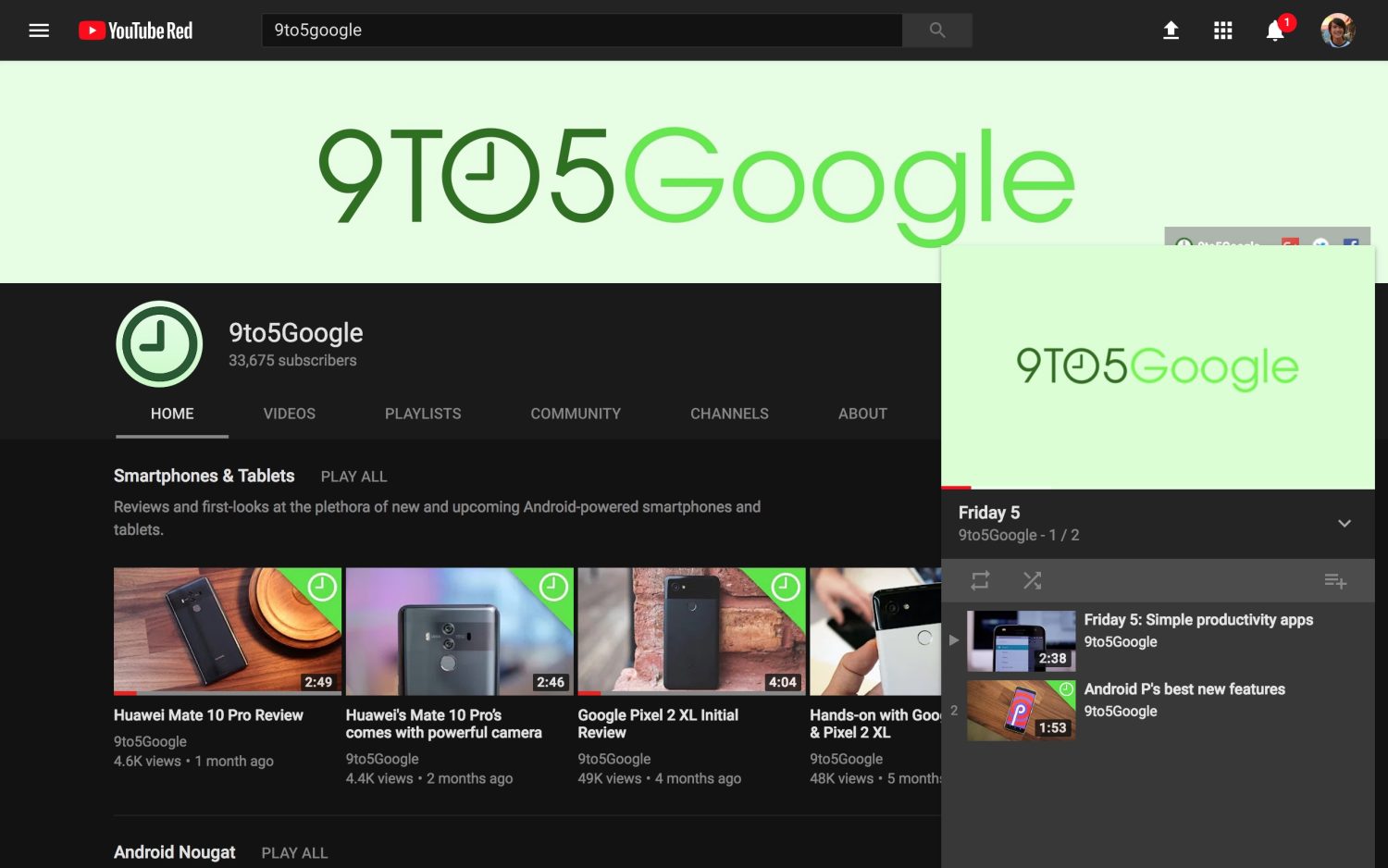Click the YouTube Red logo
Image resolution: width=1388 pixels, height=868 pixels.
(x=136, y=31)
